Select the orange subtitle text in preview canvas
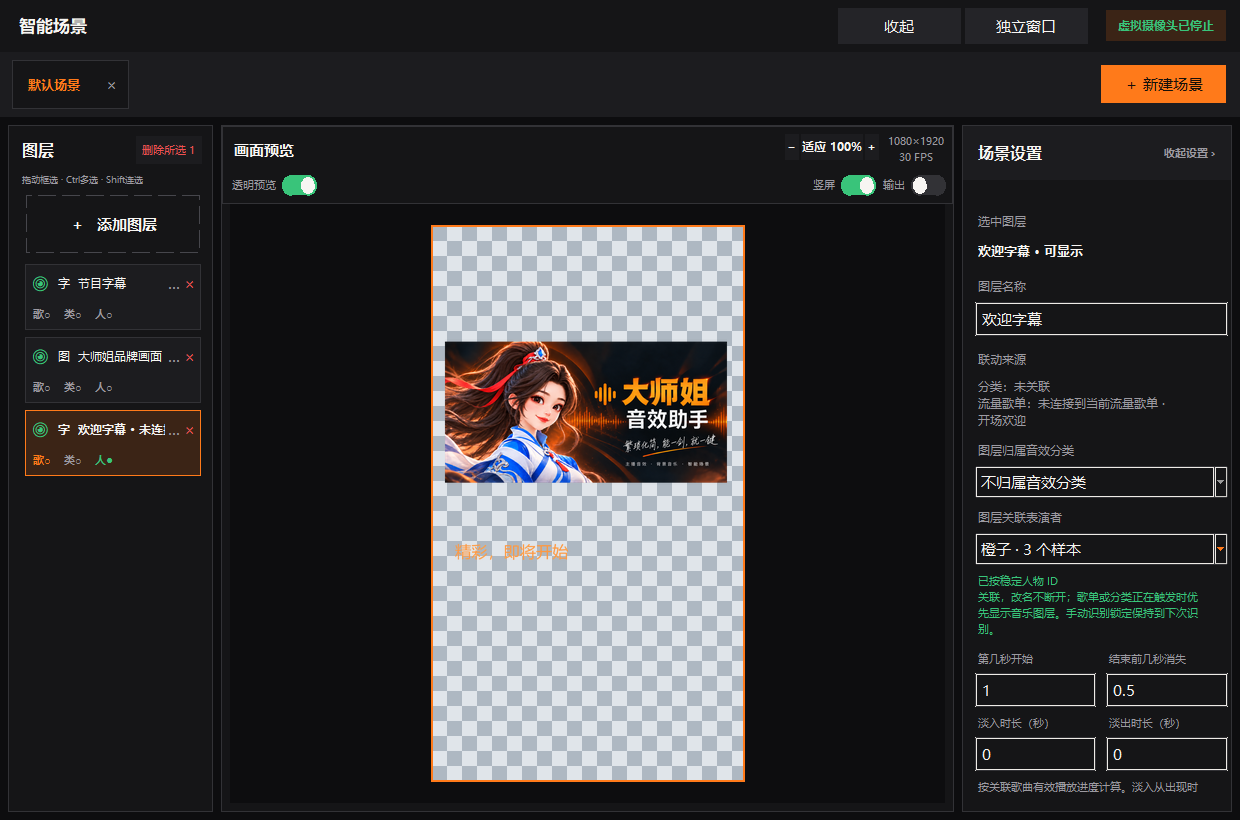 click(x=511, y=551)
